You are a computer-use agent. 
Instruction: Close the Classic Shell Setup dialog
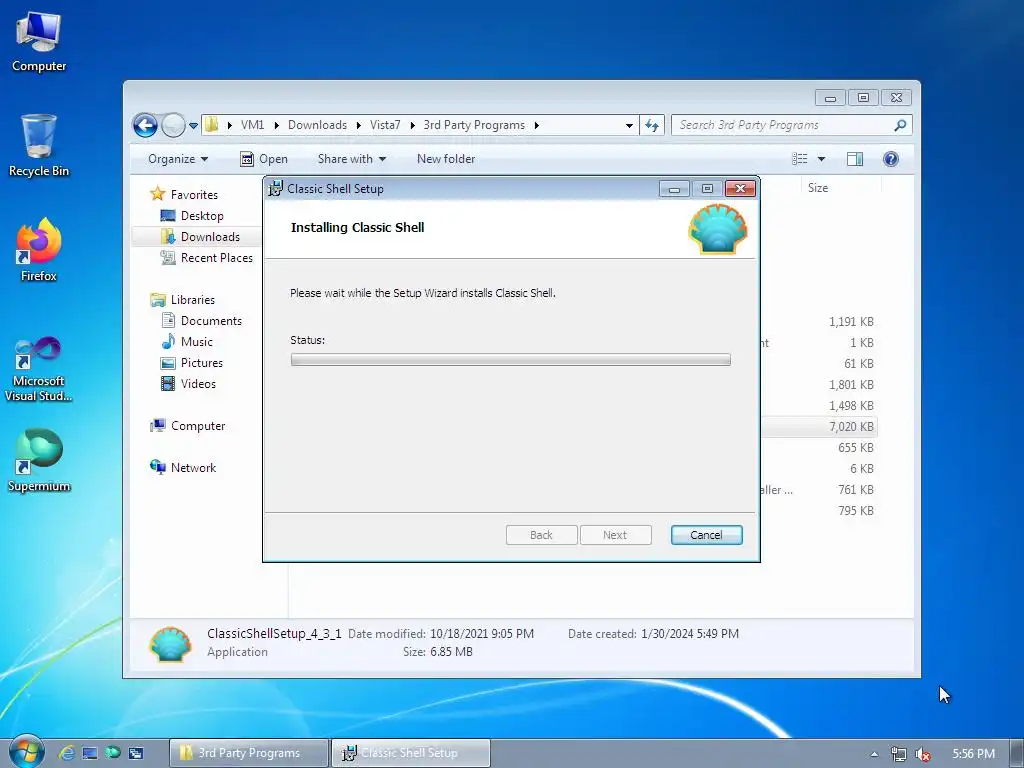tap(740, 189)
